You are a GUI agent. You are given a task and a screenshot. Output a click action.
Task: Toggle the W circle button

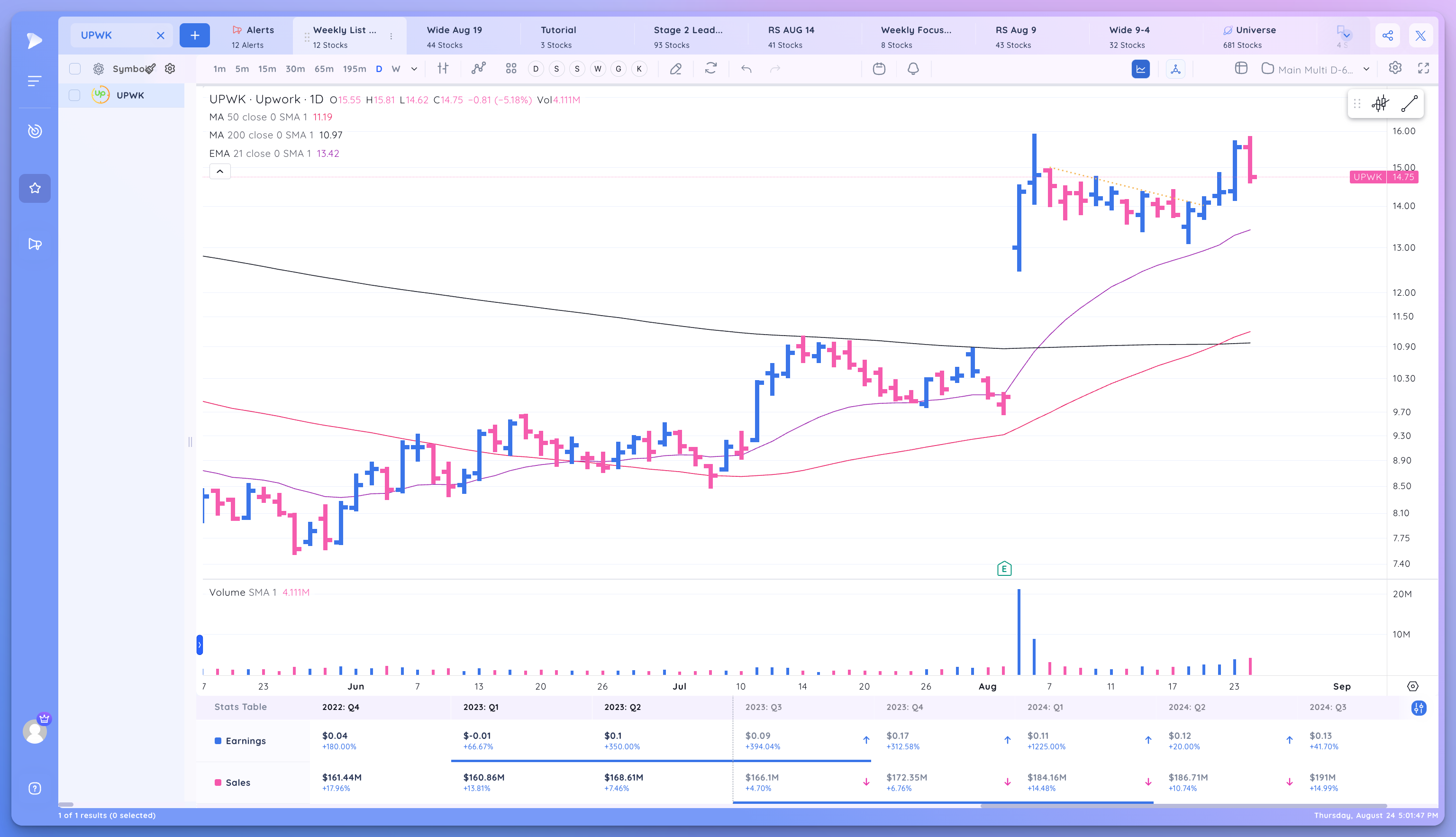(598, 69)
